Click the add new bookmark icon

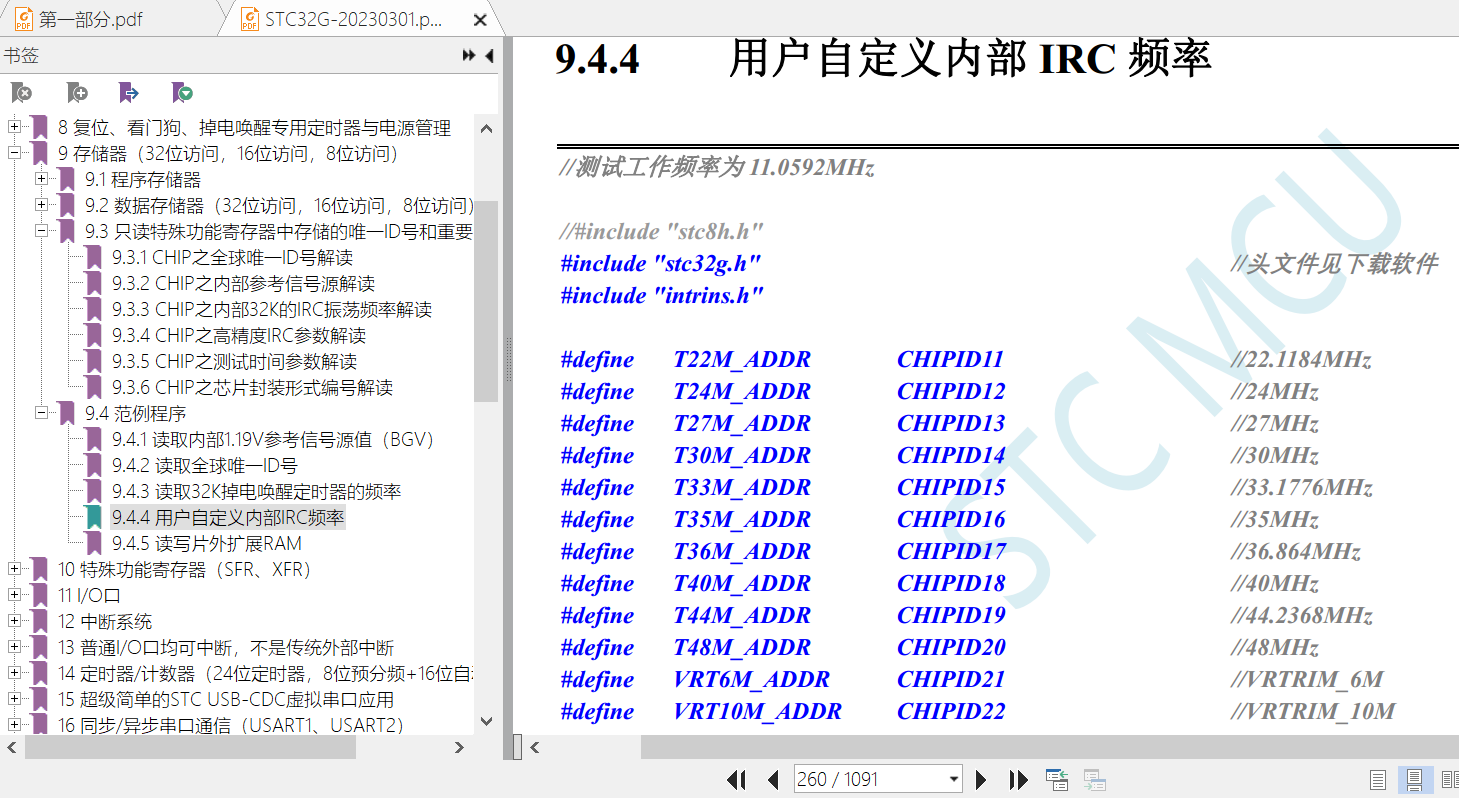click(77, 93)
